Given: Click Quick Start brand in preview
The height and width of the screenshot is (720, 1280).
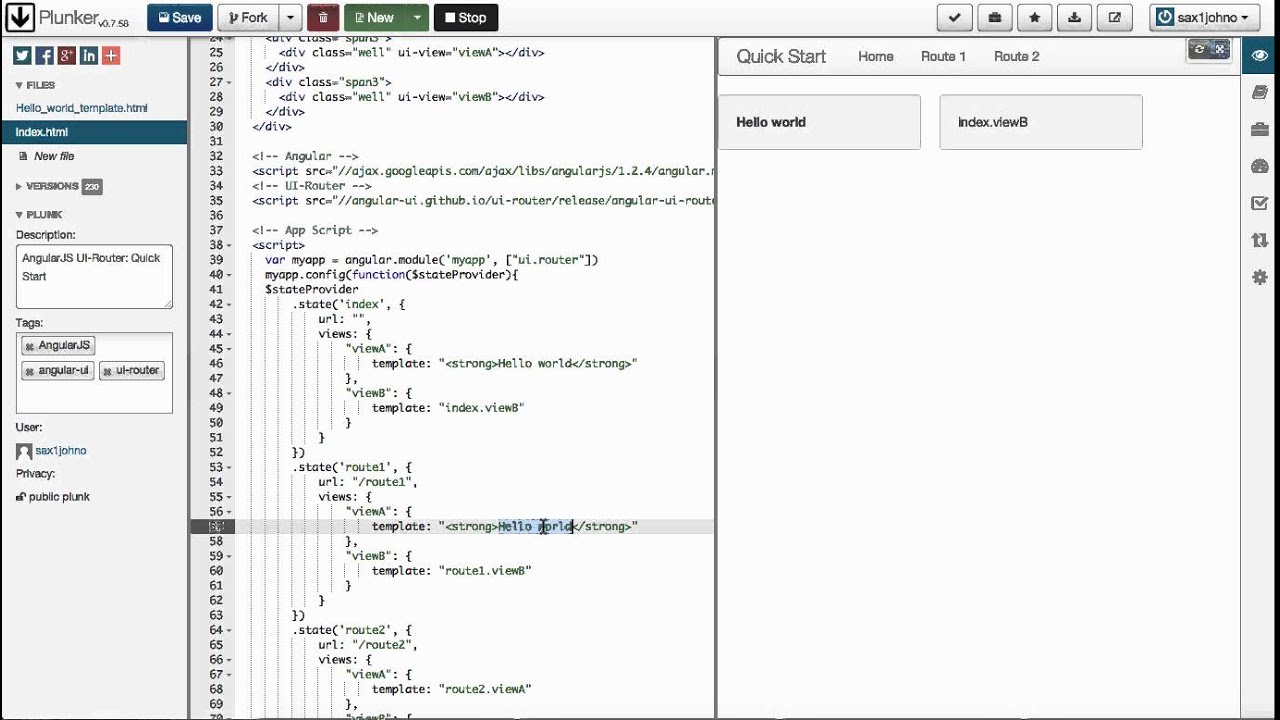Looking at the screenshot, I should click(781, 56).
